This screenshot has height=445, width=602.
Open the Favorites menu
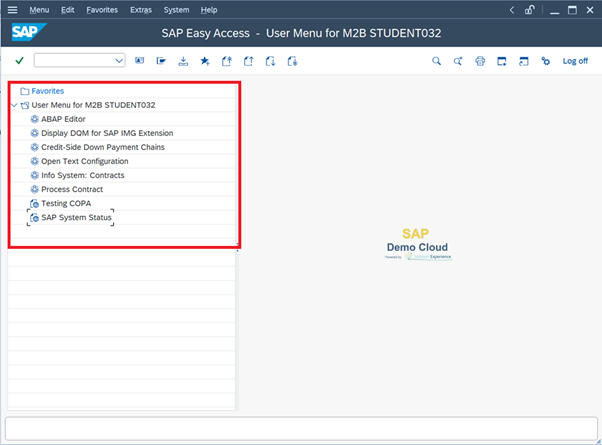point(101,10)
